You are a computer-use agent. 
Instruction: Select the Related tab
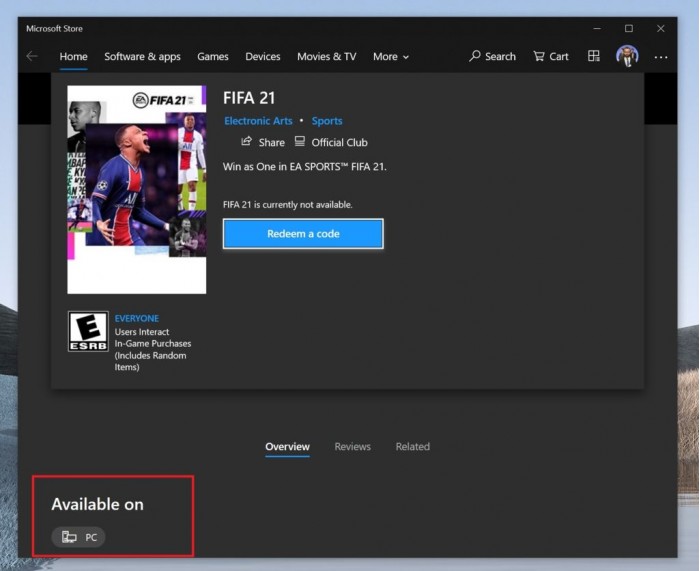click(x=412, y=446)
